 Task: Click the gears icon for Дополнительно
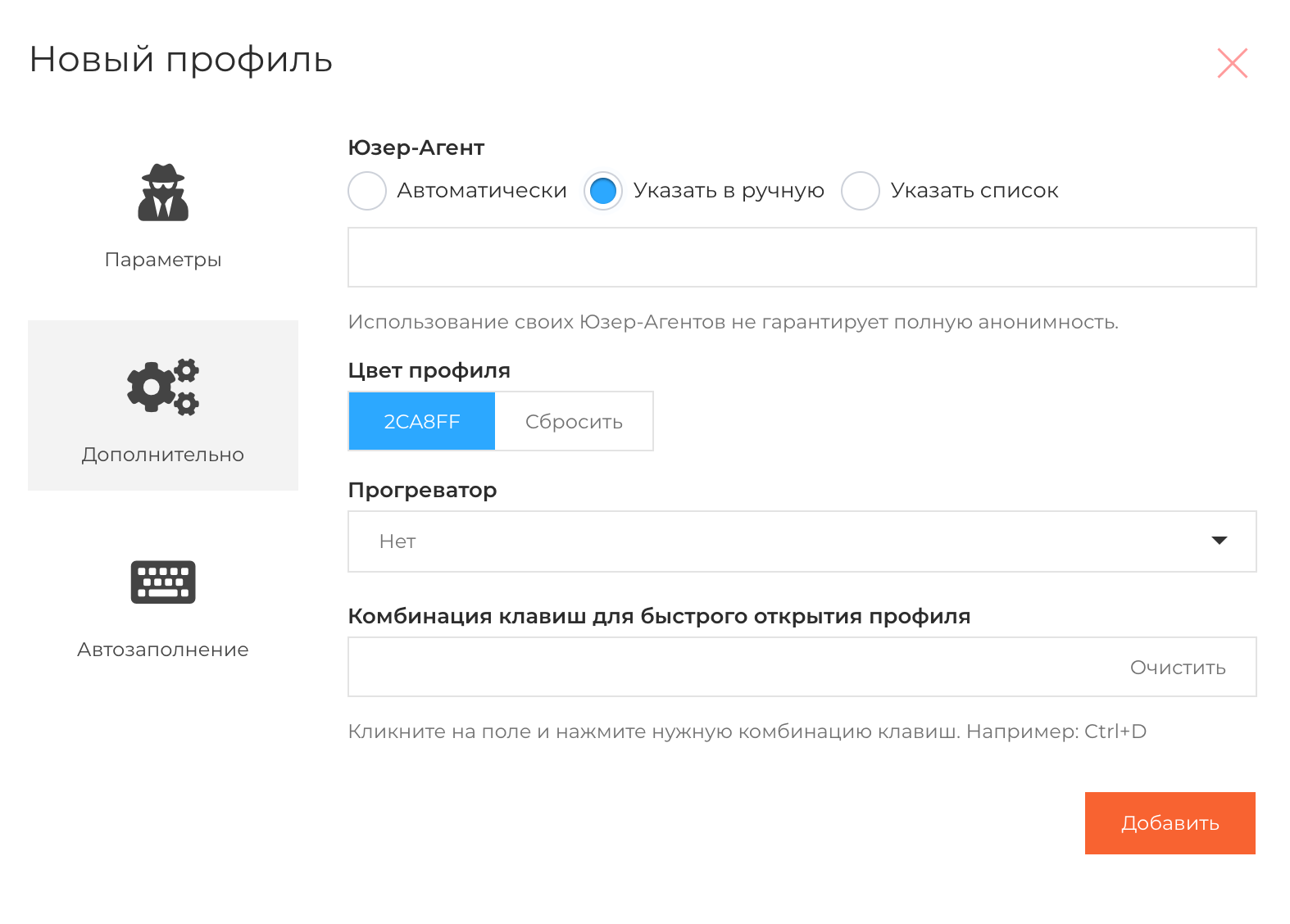[163, 387]
